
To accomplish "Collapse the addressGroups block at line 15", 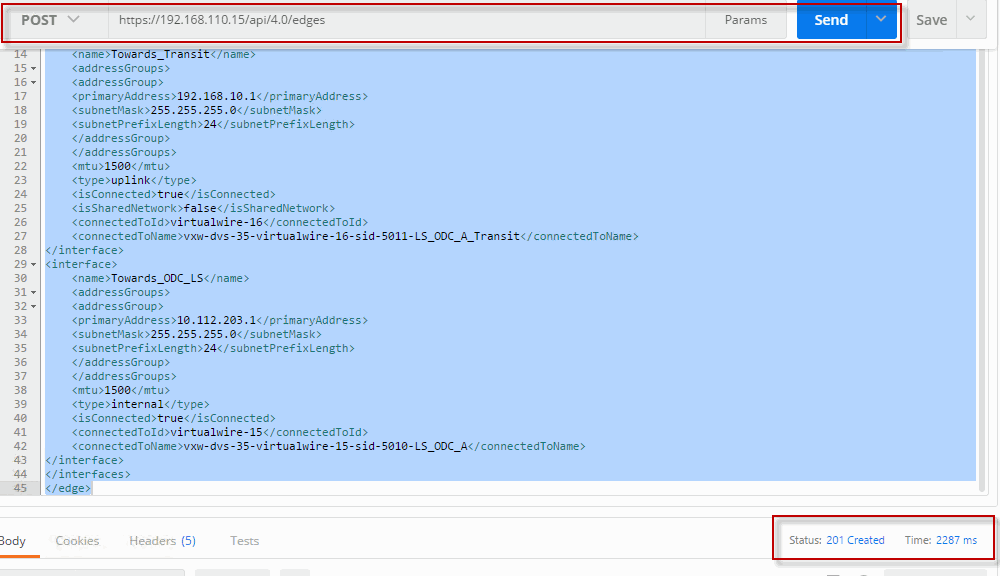I will pos(36,69).
